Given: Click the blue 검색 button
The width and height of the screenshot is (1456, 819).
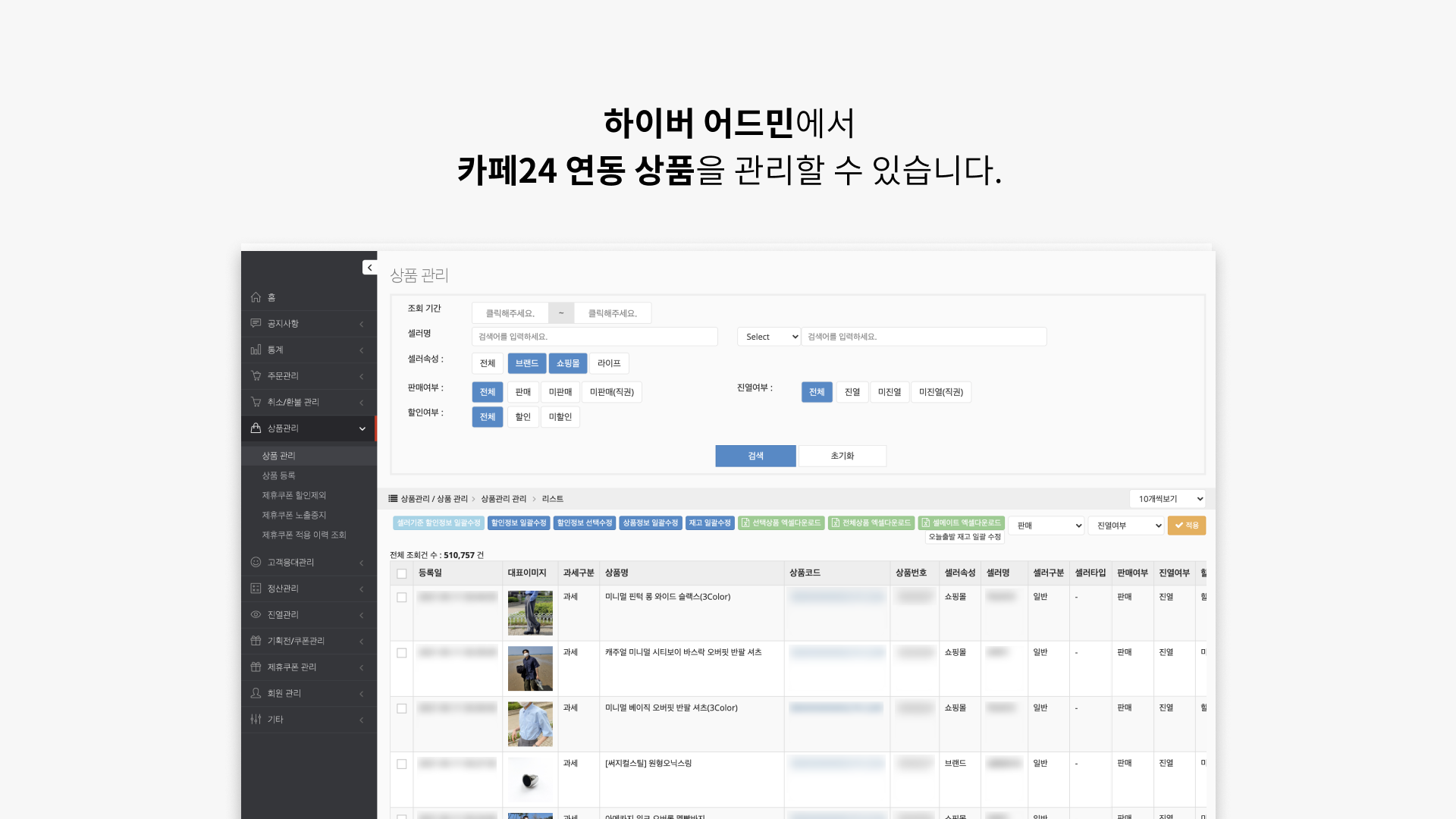Looking at the screenshot, I should click(755, 456).
